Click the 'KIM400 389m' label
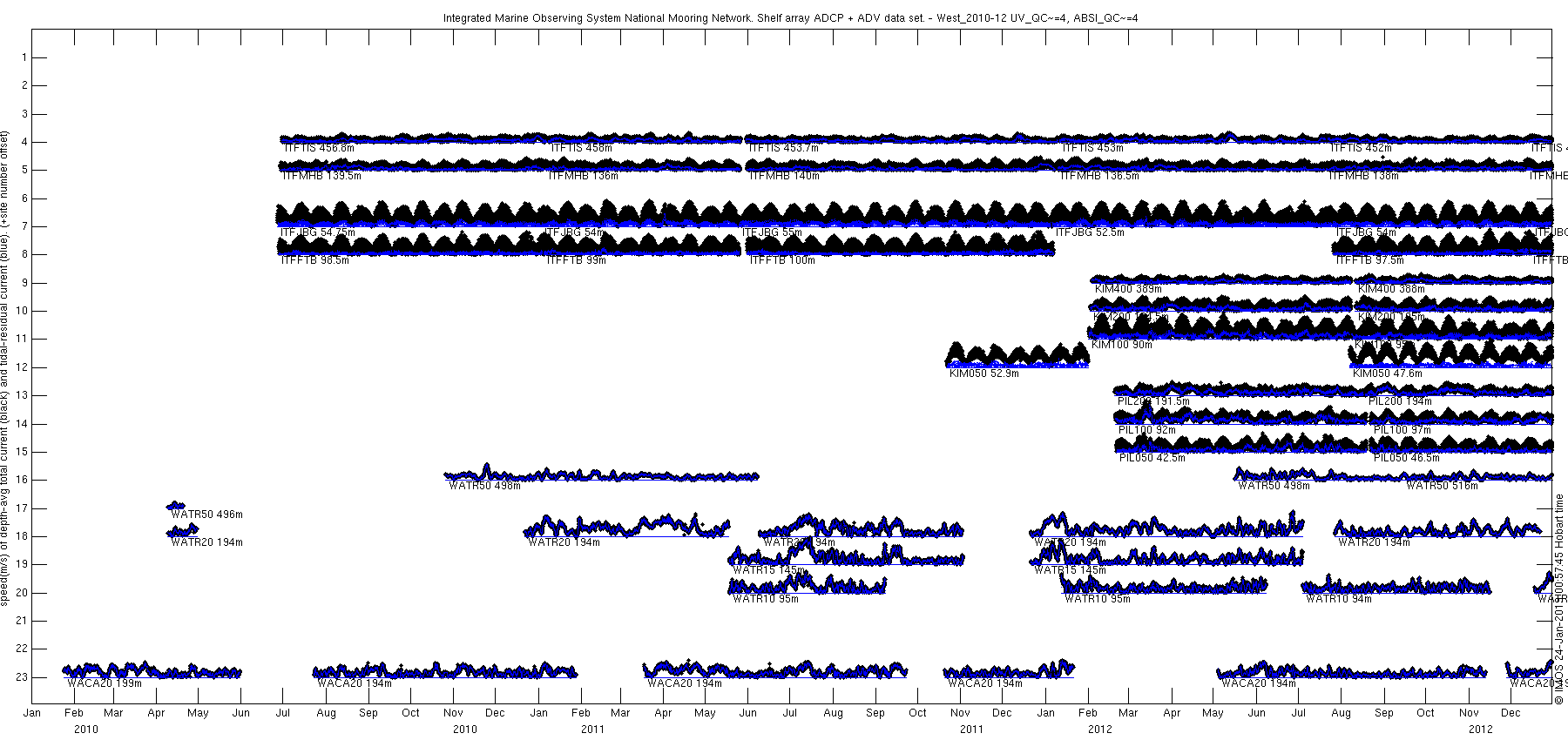Screen dimensions: 1568x740 (1128, 289)
